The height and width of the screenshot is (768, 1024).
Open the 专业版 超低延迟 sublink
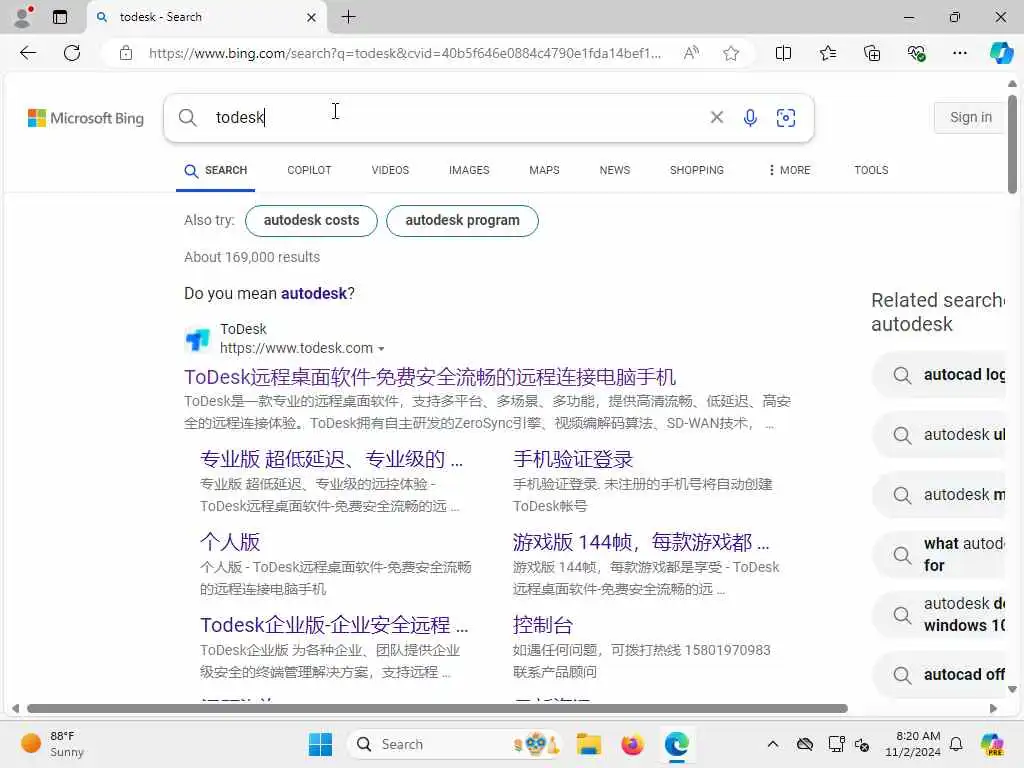pos(332,459)
